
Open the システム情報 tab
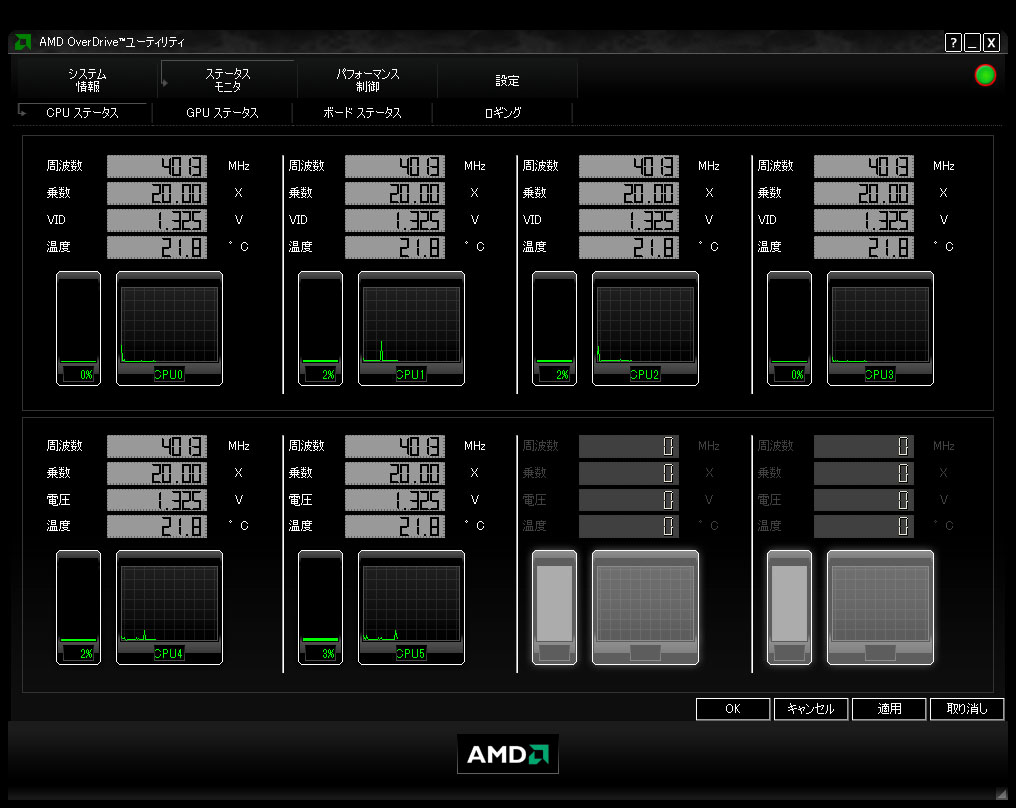pos(87,80)
